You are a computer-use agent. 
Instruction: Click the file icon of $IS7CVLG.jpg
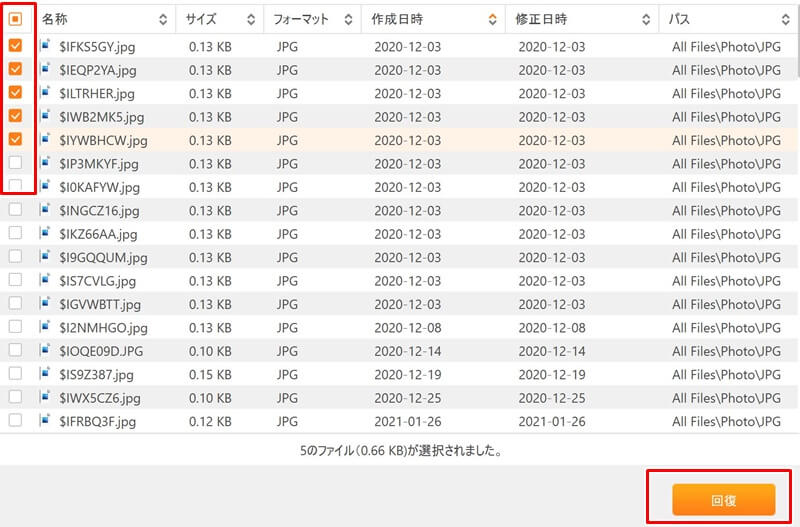46,280
